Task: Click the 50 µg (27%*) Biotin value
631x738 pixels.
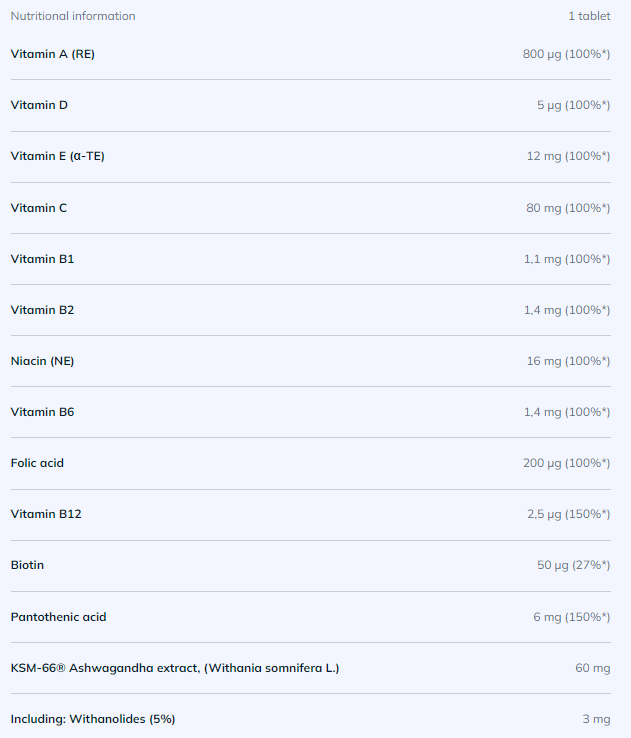Action: coord(574,565)
